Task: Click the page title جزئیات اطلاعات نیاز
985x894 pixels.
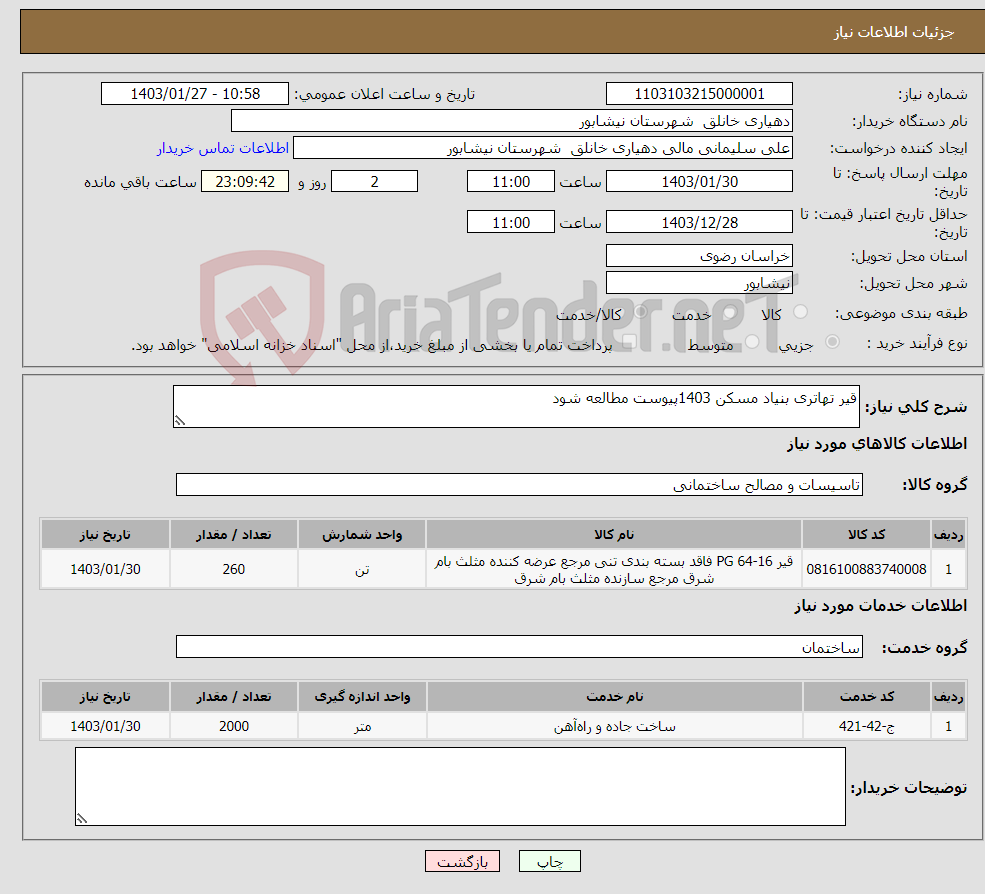Action: (x=893, y=32)
